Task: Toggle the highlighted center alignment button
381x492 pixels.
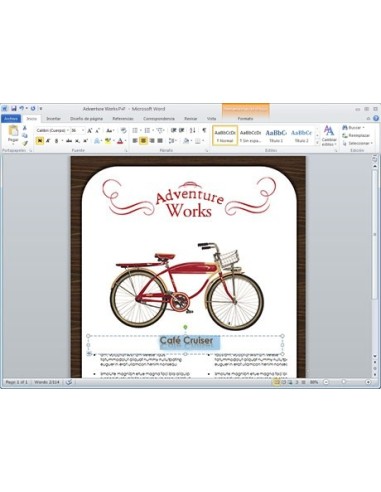Action: (143, 141)
